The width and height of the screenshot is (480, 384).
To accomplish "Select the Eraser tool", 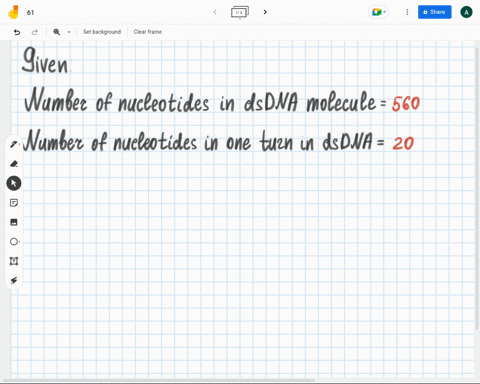I will click(14, 164).
